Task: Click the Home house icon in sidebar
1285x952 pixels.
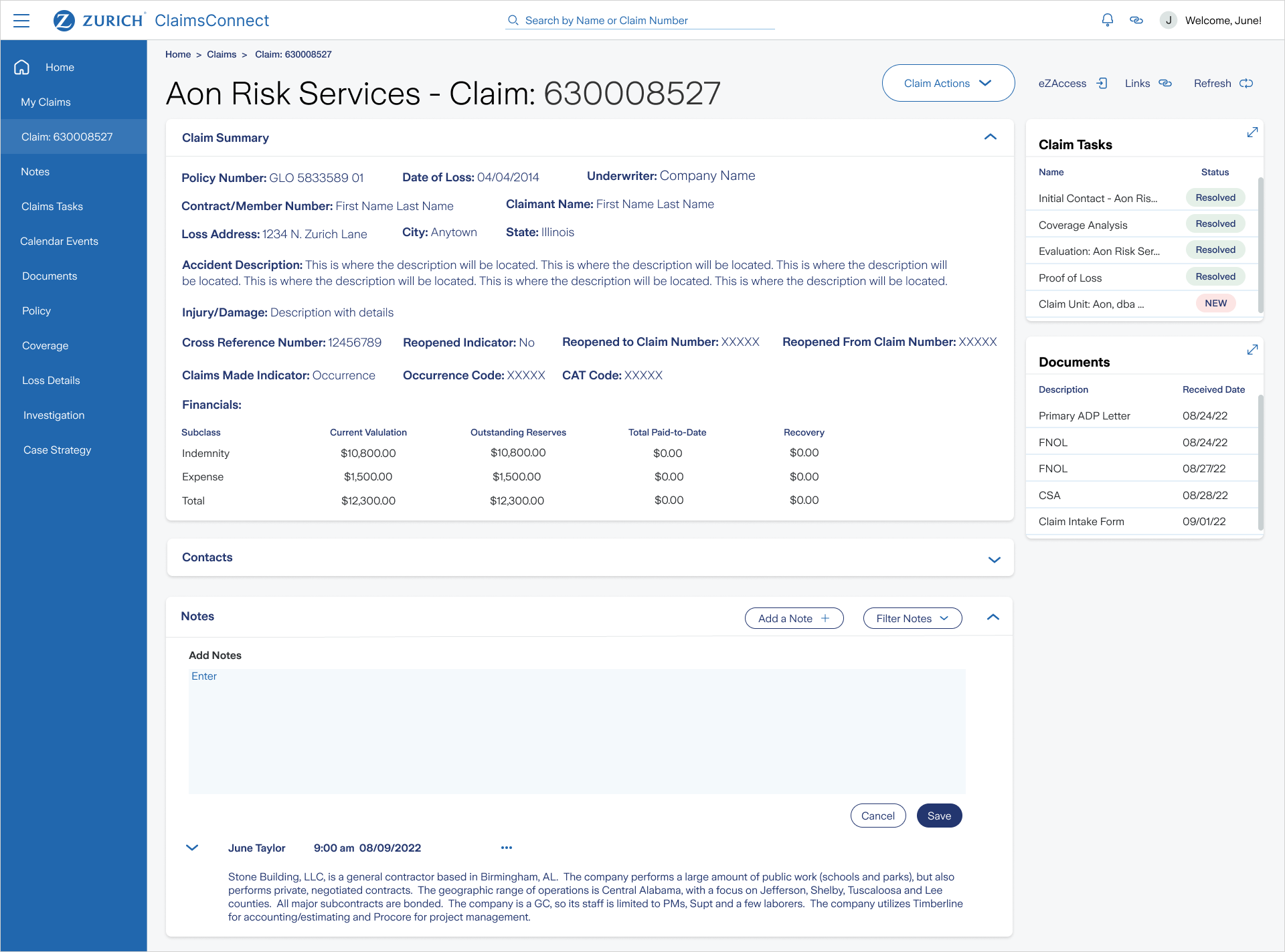Action: click(22, 67)
